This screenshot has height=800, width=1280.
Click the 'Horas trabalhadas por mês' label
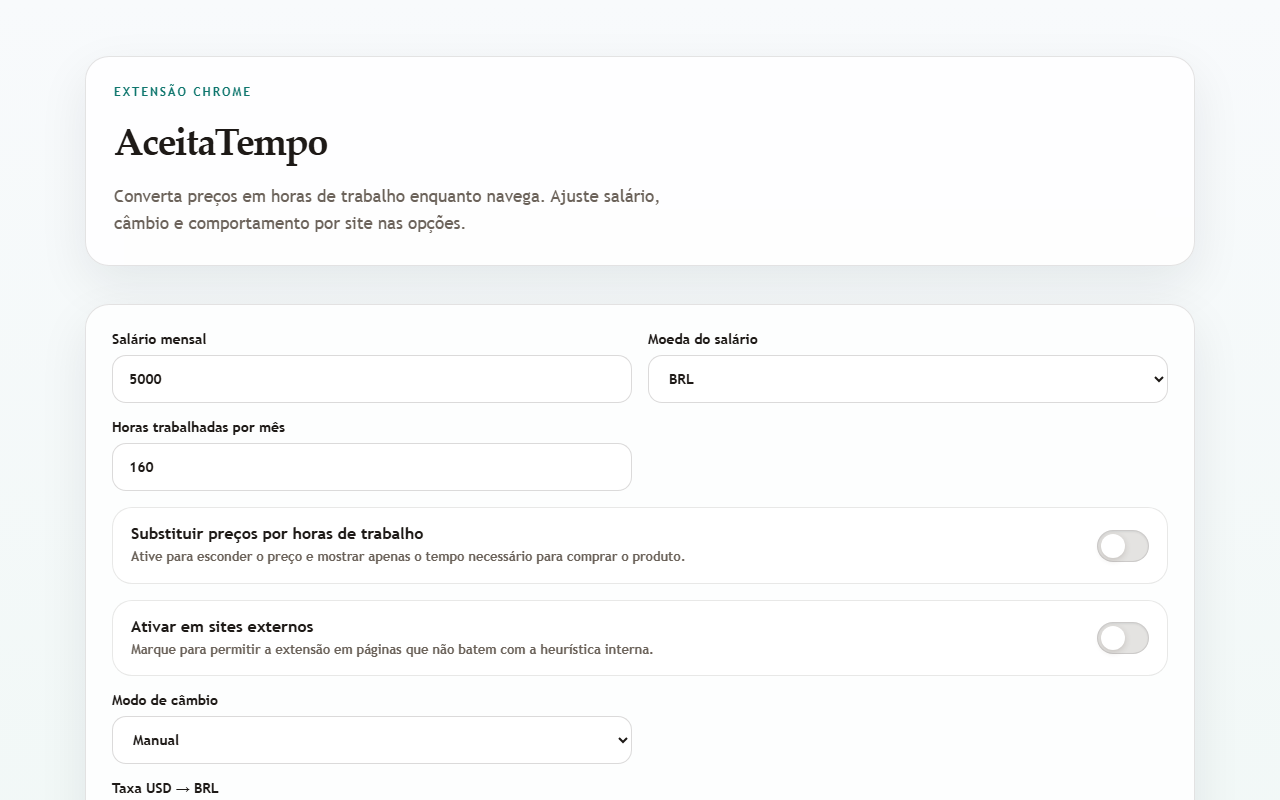click(198, 427)
